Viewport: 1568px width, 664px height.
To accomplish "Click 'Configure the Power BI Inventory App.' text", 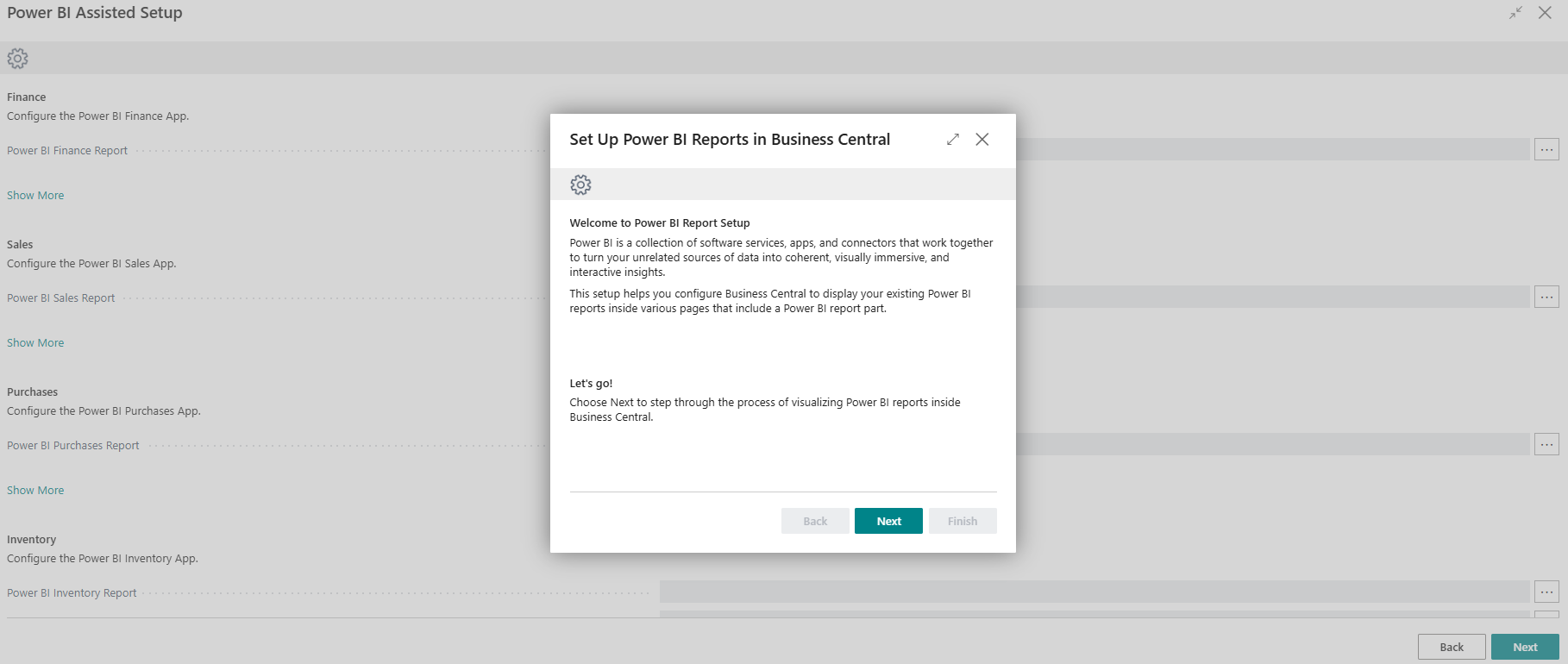I will click(103, 559).
